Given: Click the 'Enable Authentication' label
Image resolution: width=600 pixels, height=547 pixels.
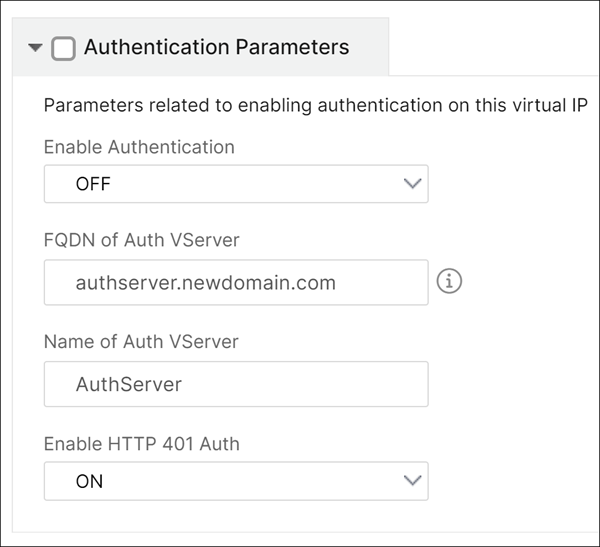Looking at the screenshot, I should [139, 147].
